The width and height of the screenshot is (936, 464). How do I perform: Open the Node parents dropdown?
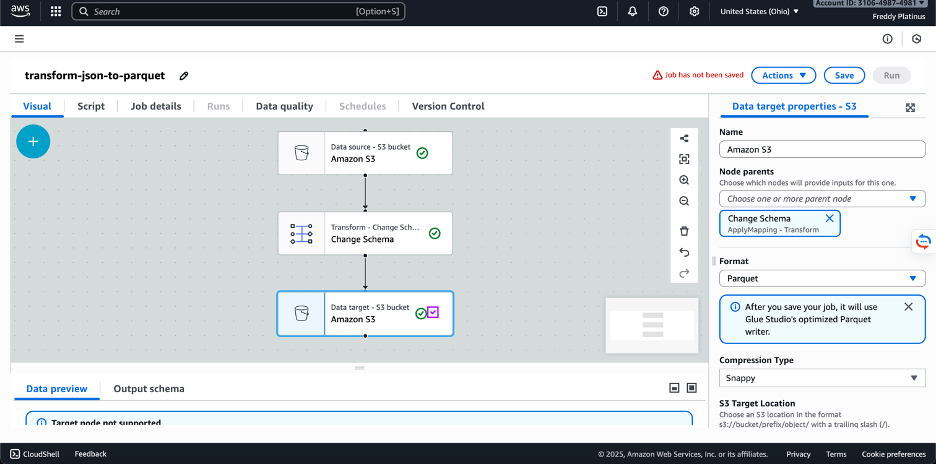coord(822,198)
